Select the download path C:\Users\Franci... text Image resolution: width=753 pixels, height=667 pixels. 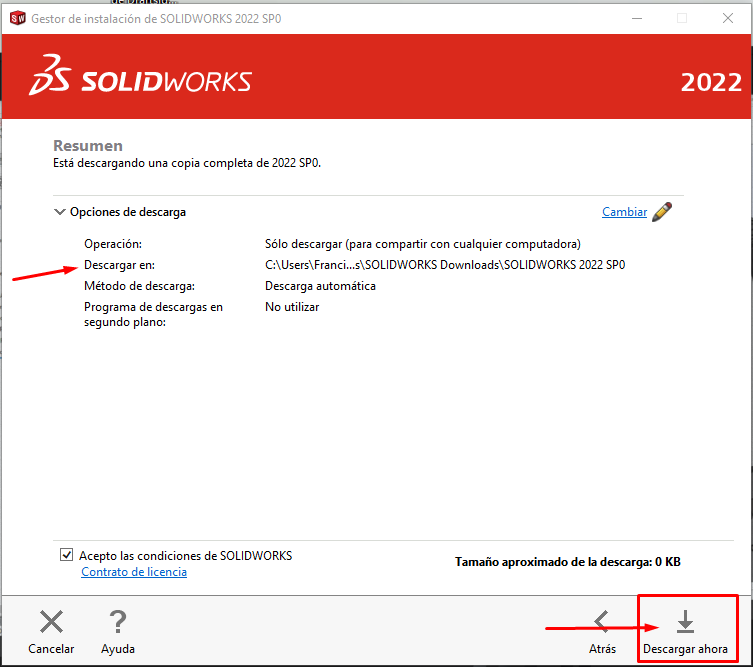coord(445,265)
